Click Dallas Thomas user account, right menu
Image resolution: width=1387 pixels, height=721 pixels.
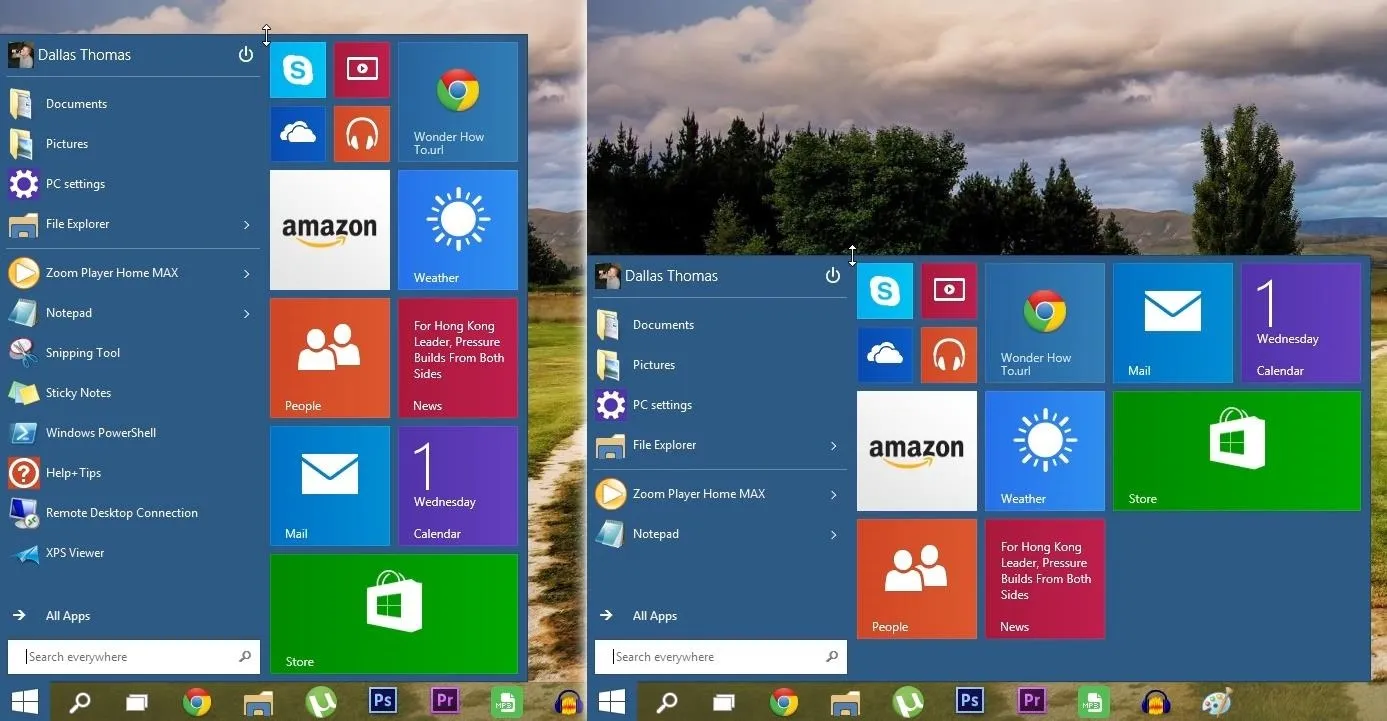[657, 276]
